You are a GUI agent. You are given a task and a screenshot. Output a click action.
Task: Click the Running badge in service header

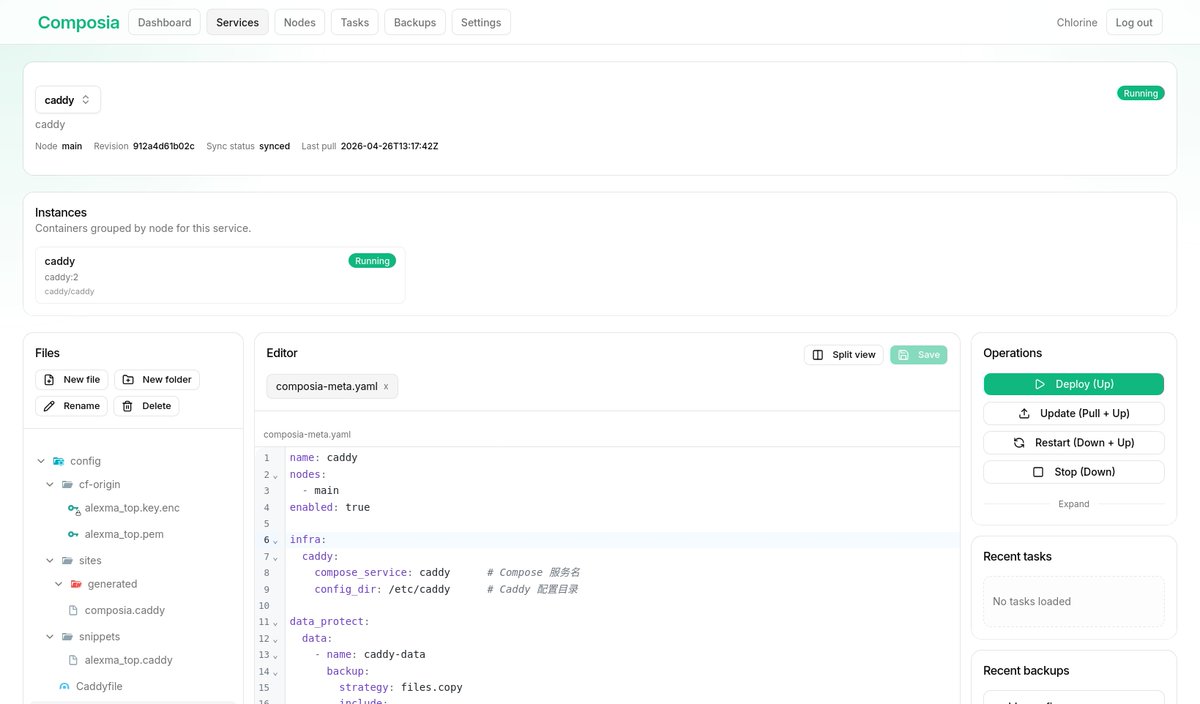coord(1140,93)
